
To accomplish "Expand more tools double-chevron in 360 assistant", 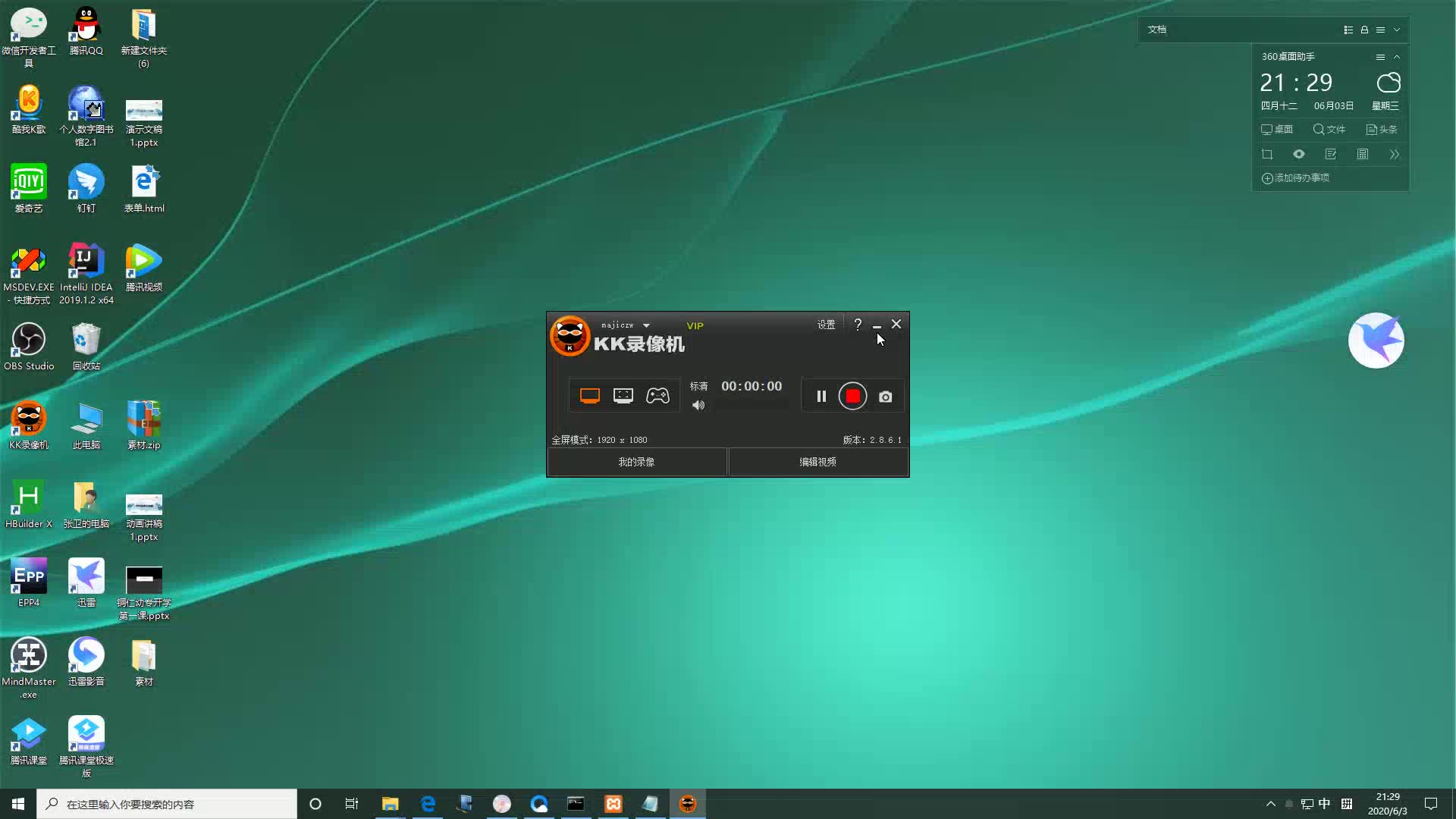I will pyautogui.click(x=1394, y=154).
